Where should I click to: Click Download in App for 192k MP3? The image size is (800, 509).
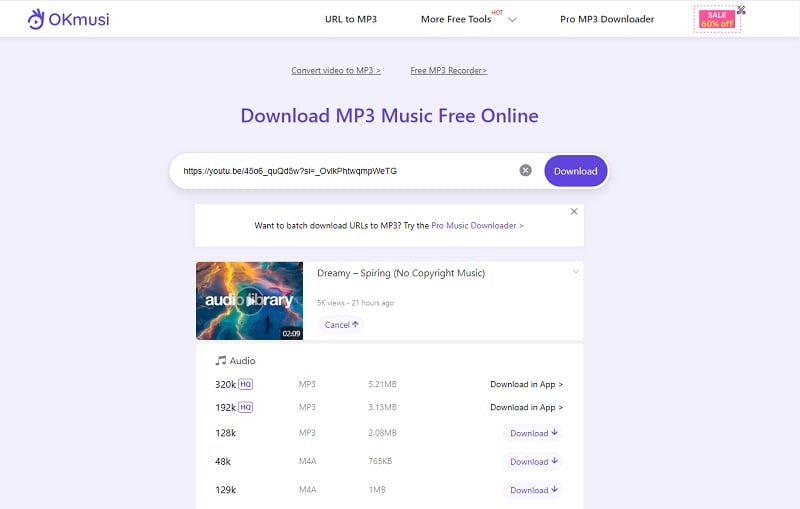(527, 407)
